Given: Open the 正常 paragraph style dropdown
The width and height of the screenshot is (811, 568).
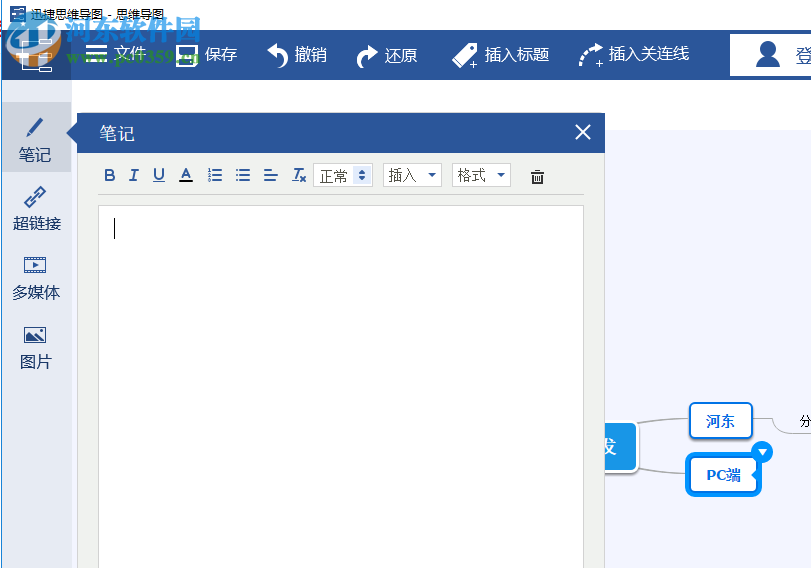Looking at the screenshot, I should [343, 175].
